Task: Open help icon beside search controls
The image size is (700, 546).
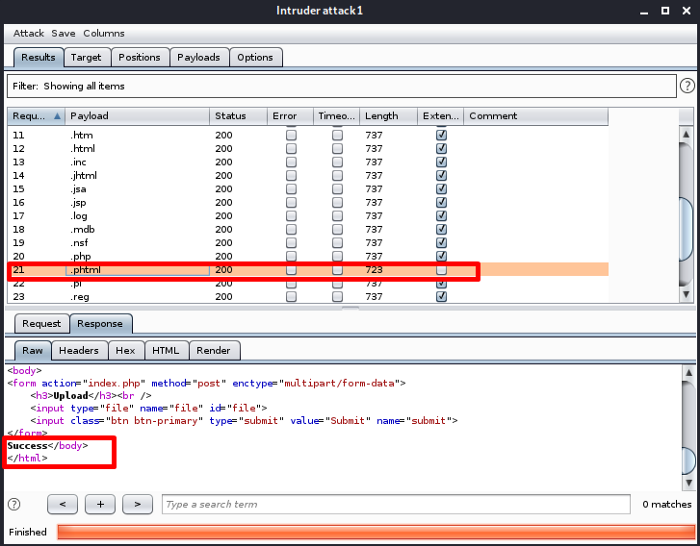Action: point(14,504)
